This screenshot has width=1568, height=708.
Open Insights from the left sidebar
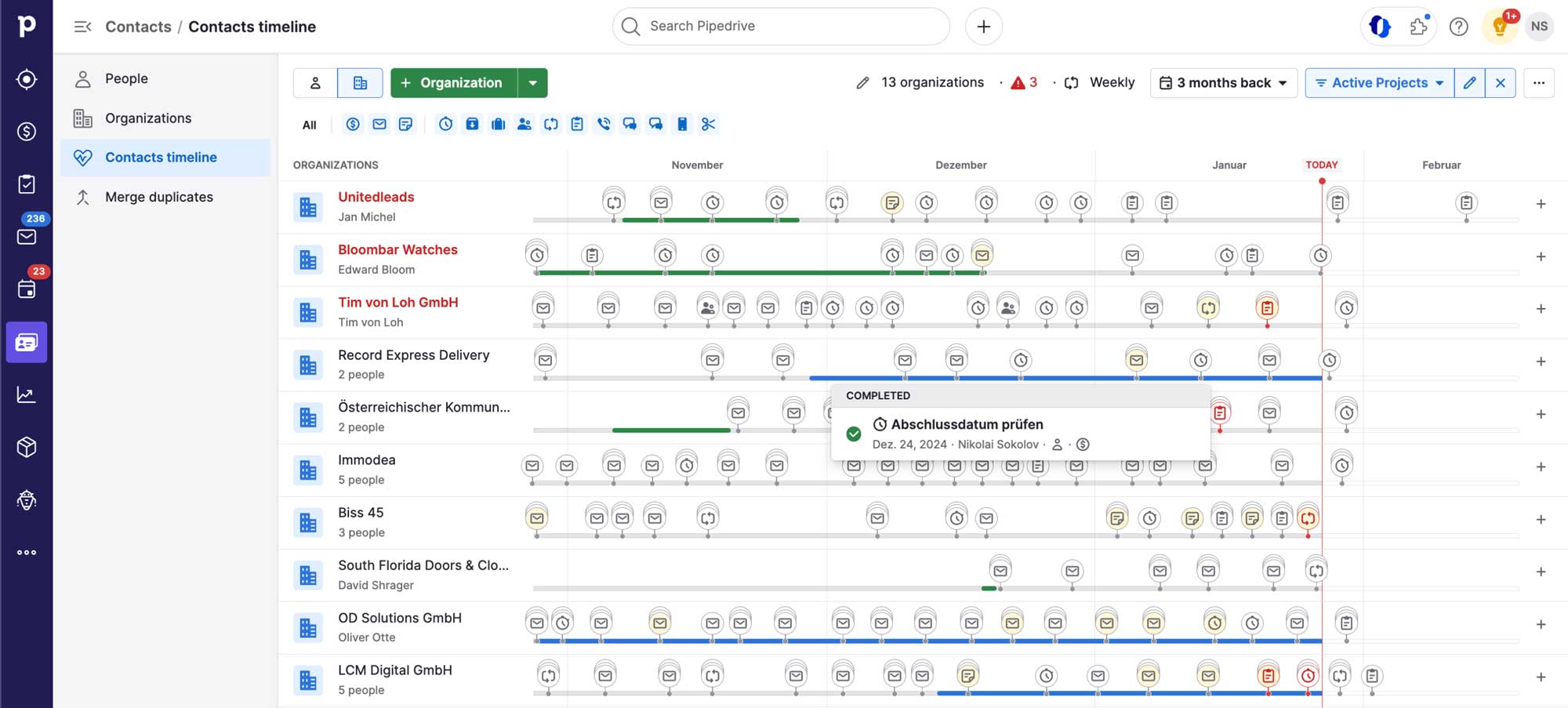pyautogui.click(x=27, y=394)
